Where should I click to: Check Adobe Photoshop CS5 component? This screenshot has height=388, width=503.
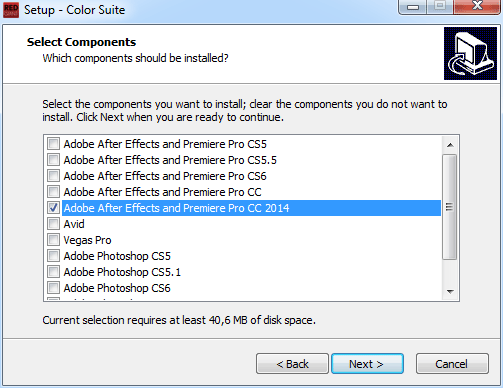[53, 256]
